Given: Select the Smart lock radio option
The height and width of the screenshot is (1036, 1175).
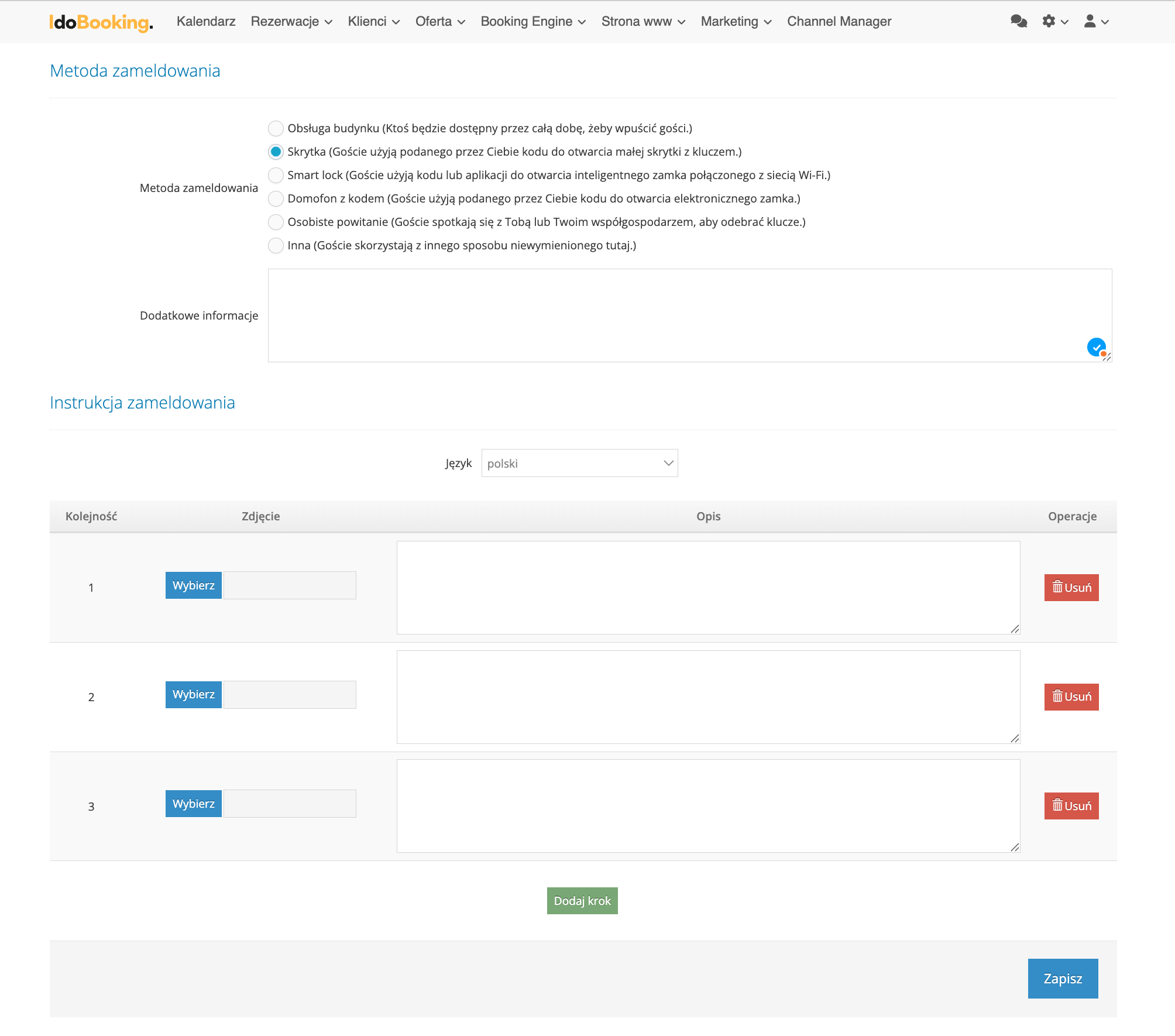Looking at the screenshot, I should (276, 175).
